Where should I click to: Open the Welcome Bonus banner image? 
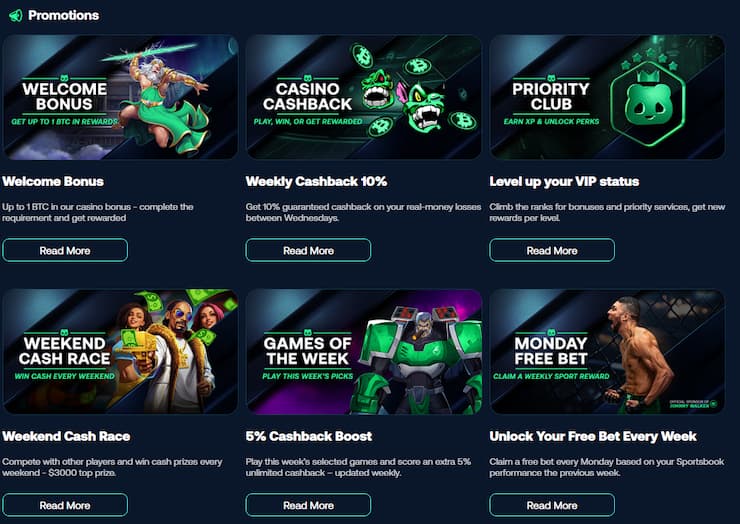pos(120,97)
